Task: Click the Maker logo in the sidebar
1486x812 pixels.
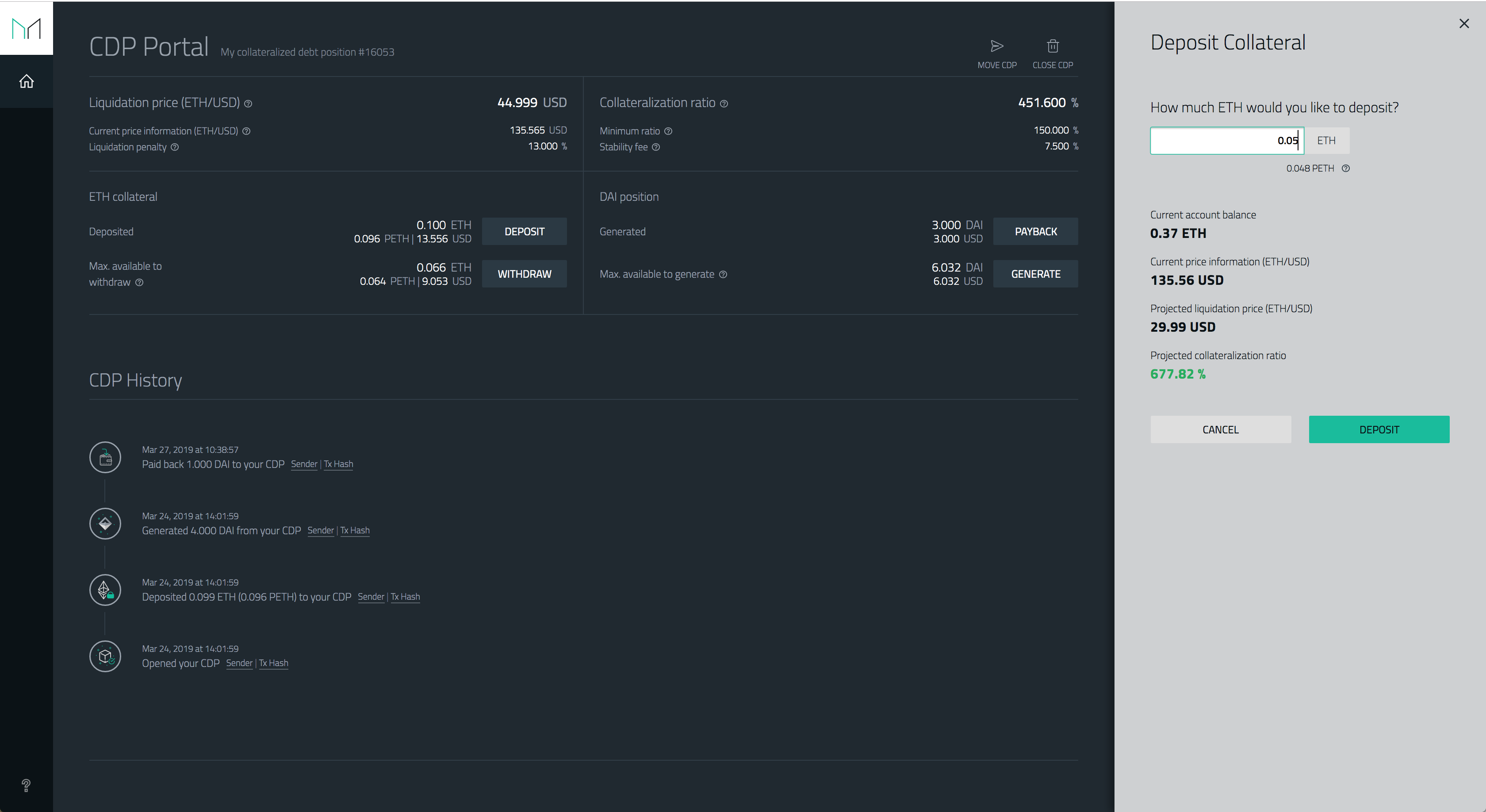Action: [27, 28]
